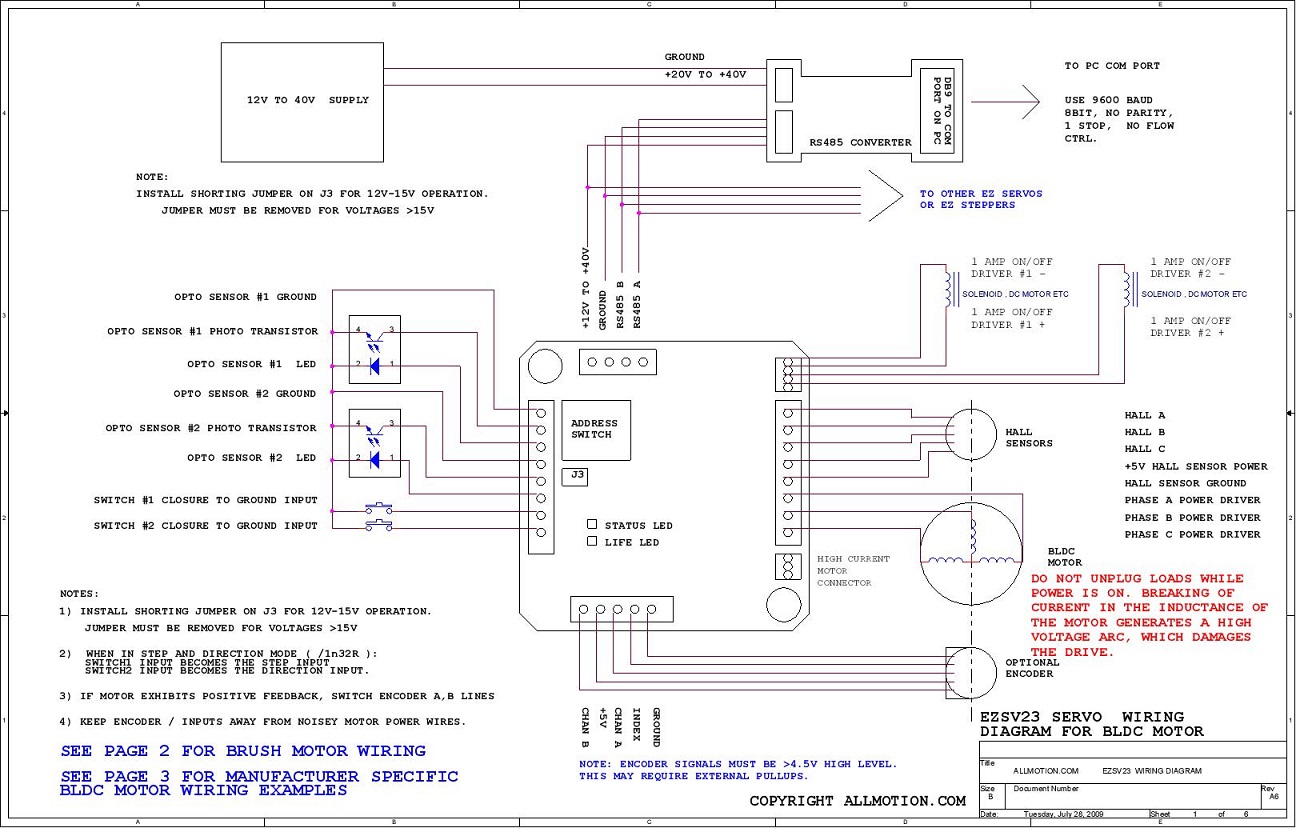
Task: Click 1 AMP ON/OFF DRIVER #2 - label
Action: [x=1191, y=267]
